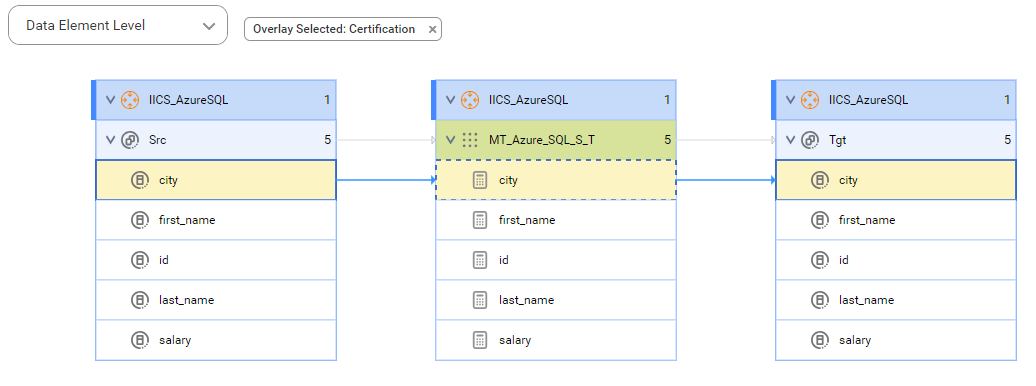Click the column icon for Tgt first_name

[x=820, y=220]
